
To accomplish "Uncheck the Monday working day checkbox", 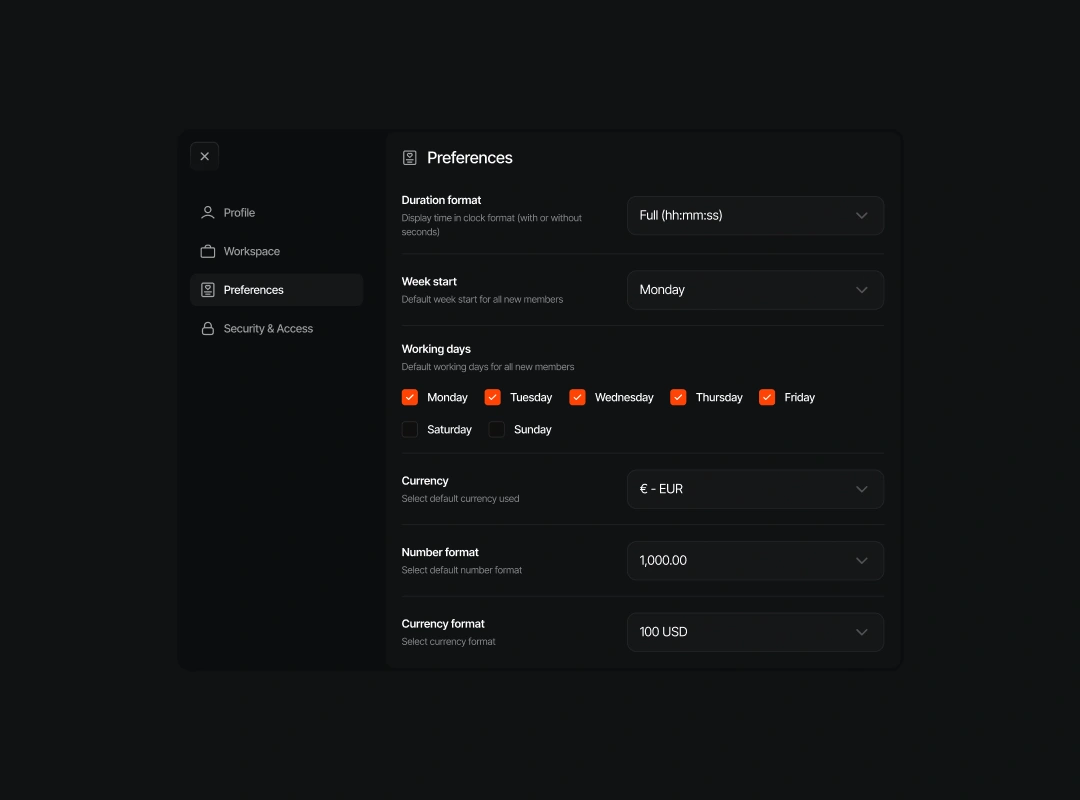I will click(410, 397).
